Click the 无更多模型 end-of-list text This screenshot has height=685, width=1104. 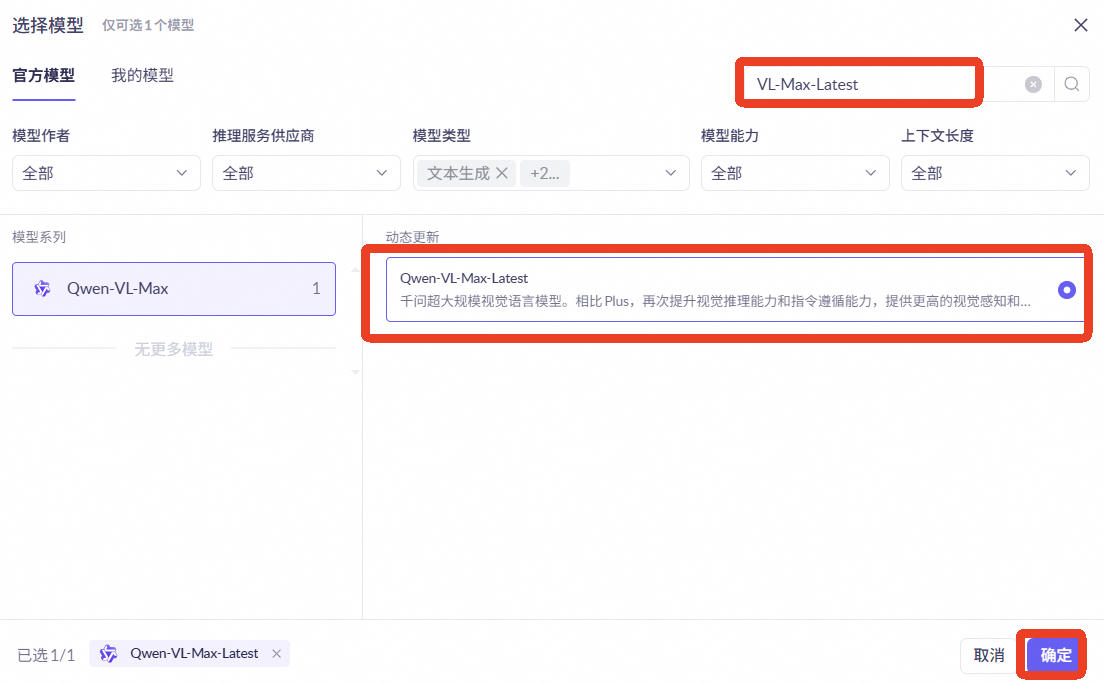coord(174,349)
